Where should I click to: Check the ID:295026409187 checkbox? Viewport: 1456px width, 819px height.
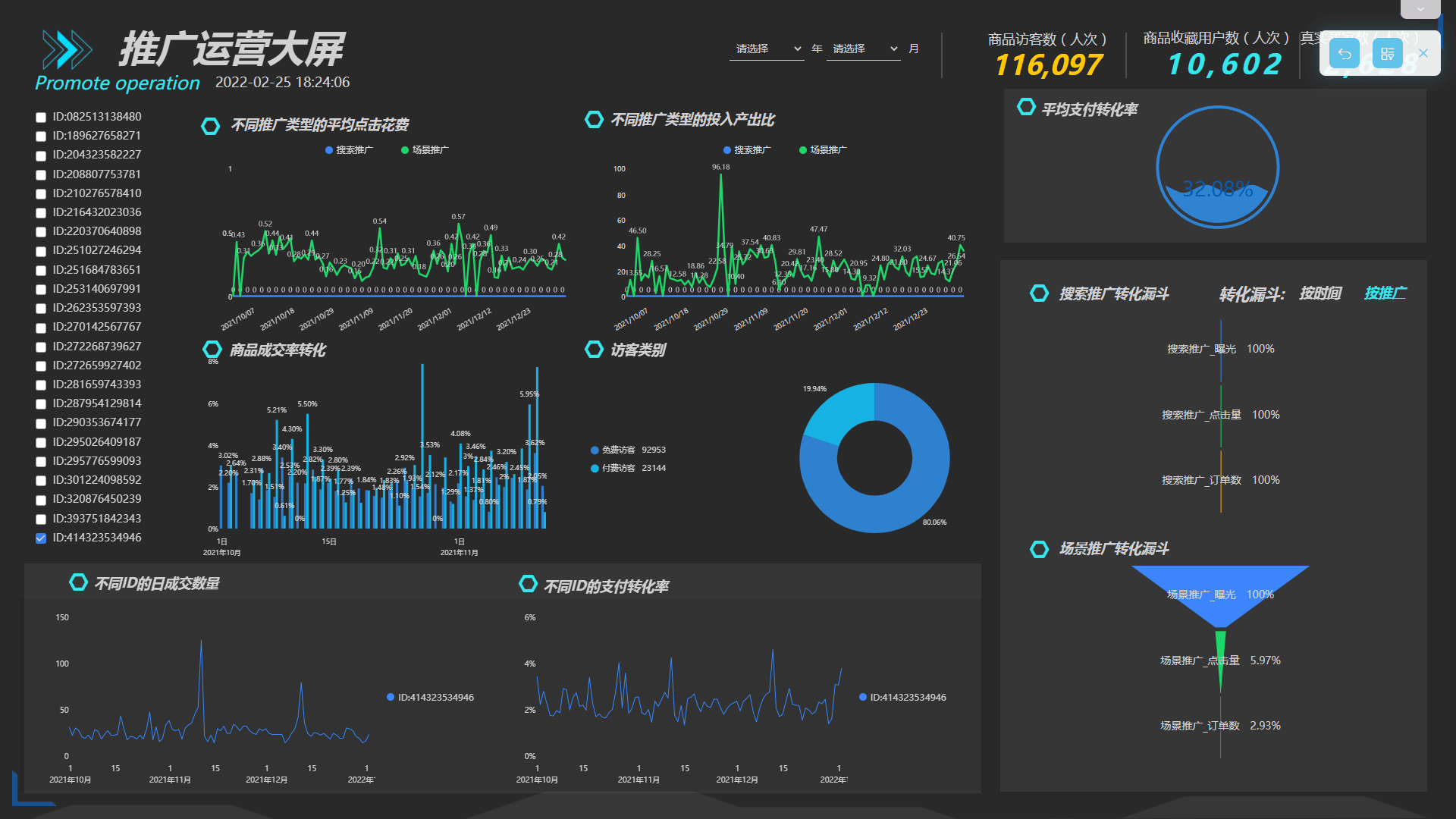pos(41,443)
